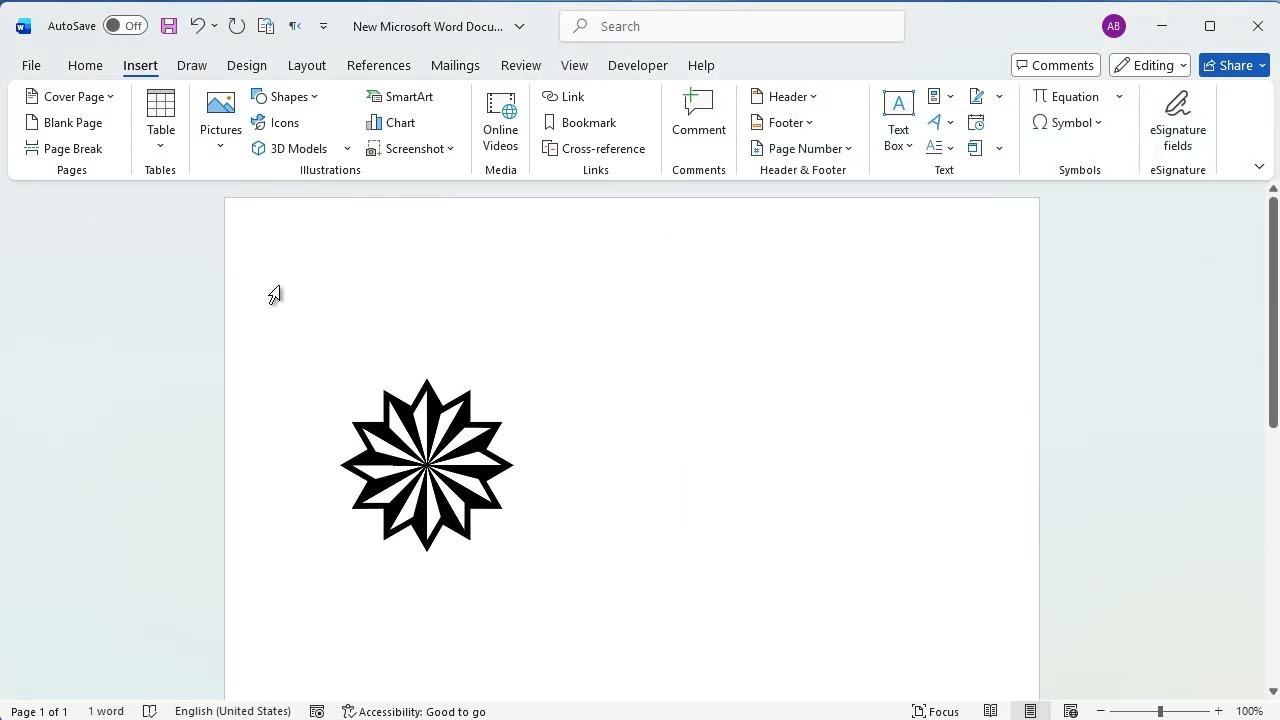
Task: Open the File menu
Action: [31, 65]
